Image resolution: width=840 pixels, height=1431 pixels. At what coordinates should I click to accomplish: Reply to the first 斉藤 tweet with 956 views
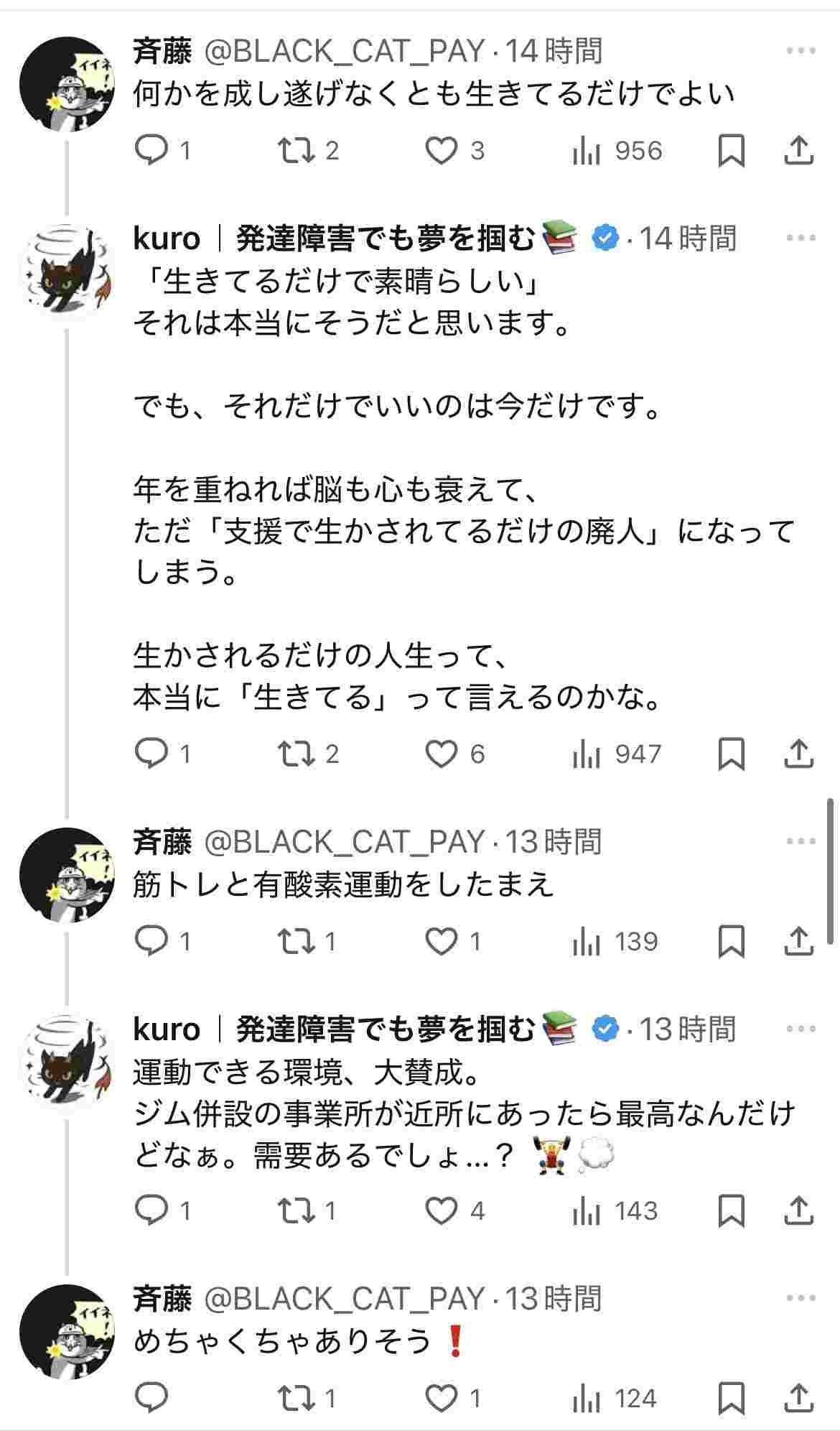(x=162, y=151)
